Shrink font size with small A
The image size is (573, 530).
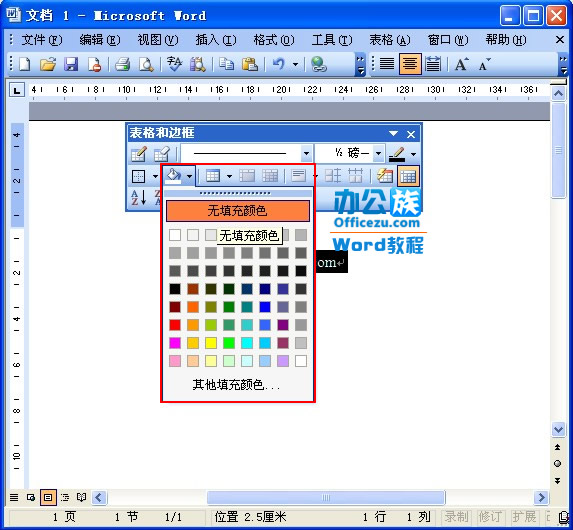pyautogui.click(x=484, y=64)
